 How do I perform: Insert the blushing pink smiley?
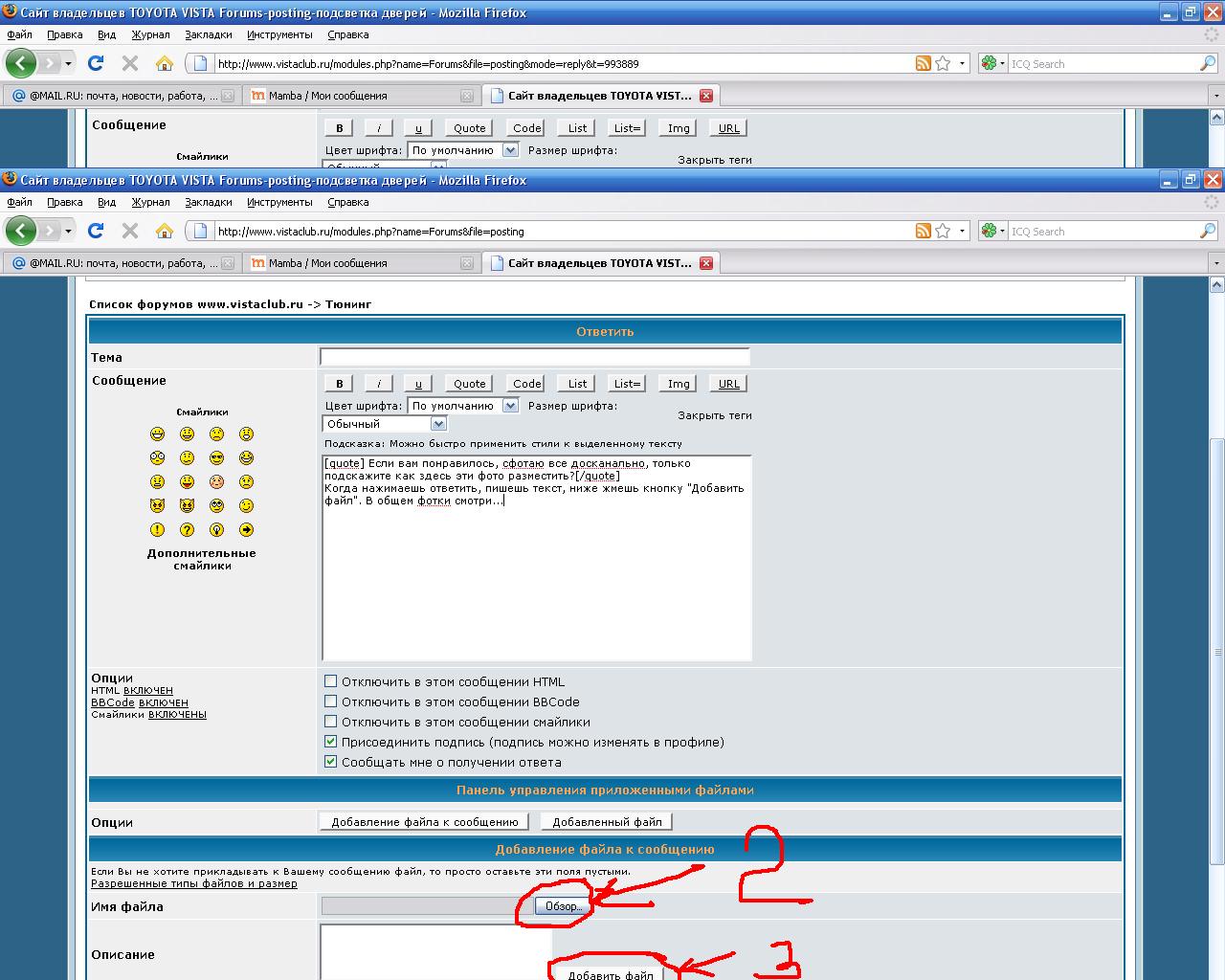[216, 481]
